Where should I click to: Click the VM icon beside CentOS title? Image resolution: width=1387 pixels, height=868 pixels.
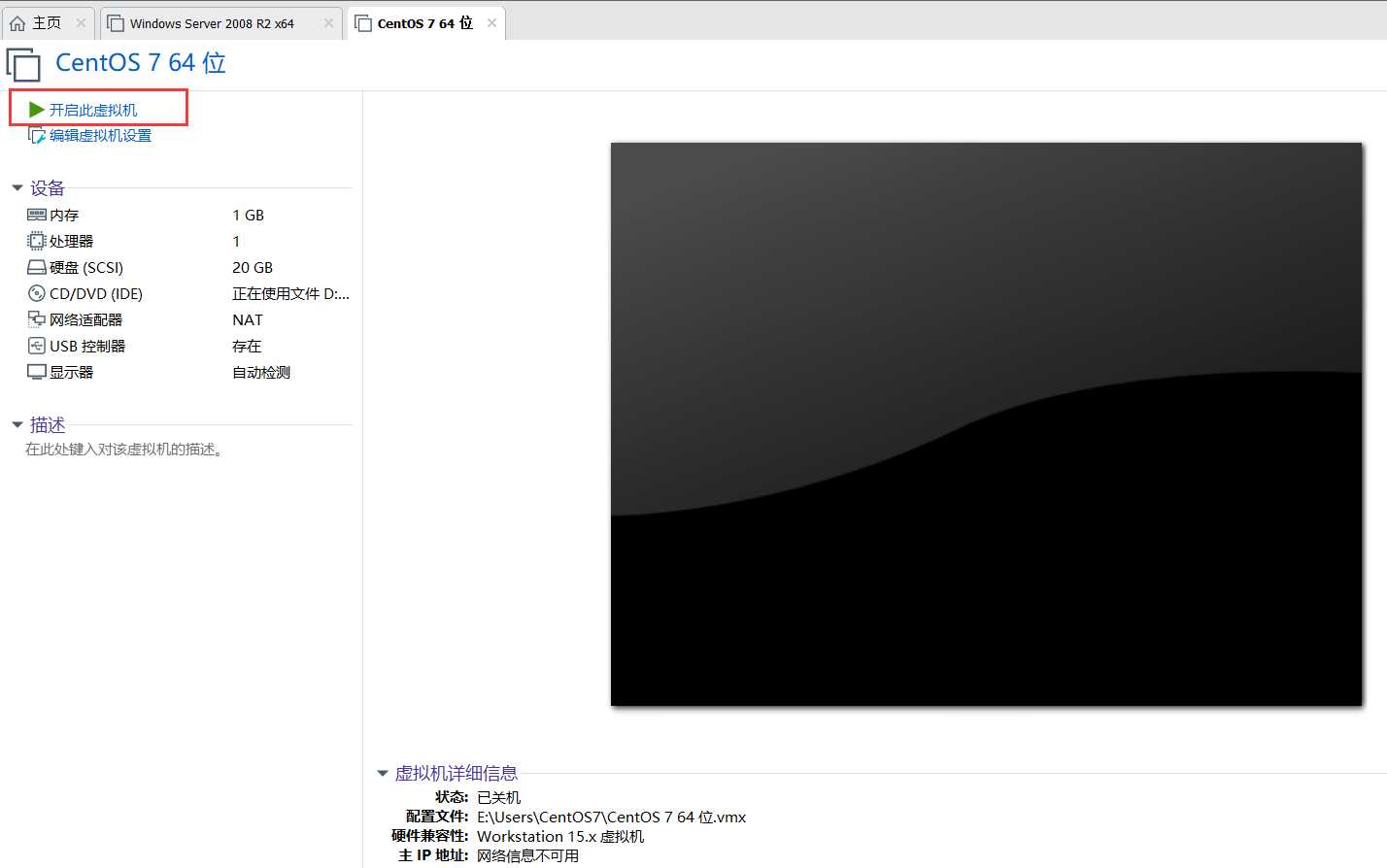23,65
